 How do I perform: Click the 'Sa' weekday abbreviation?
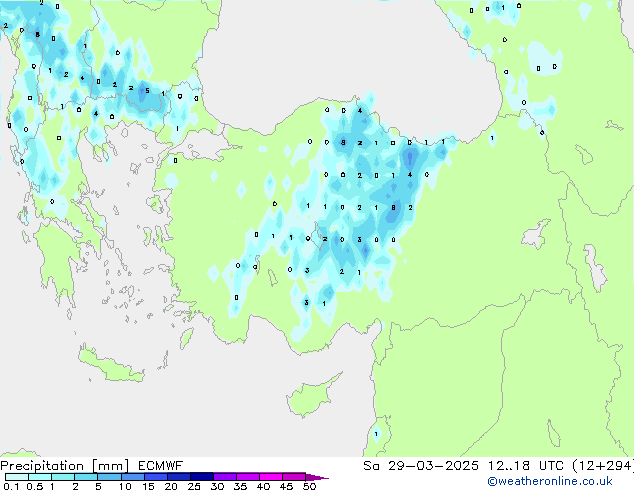371,466
